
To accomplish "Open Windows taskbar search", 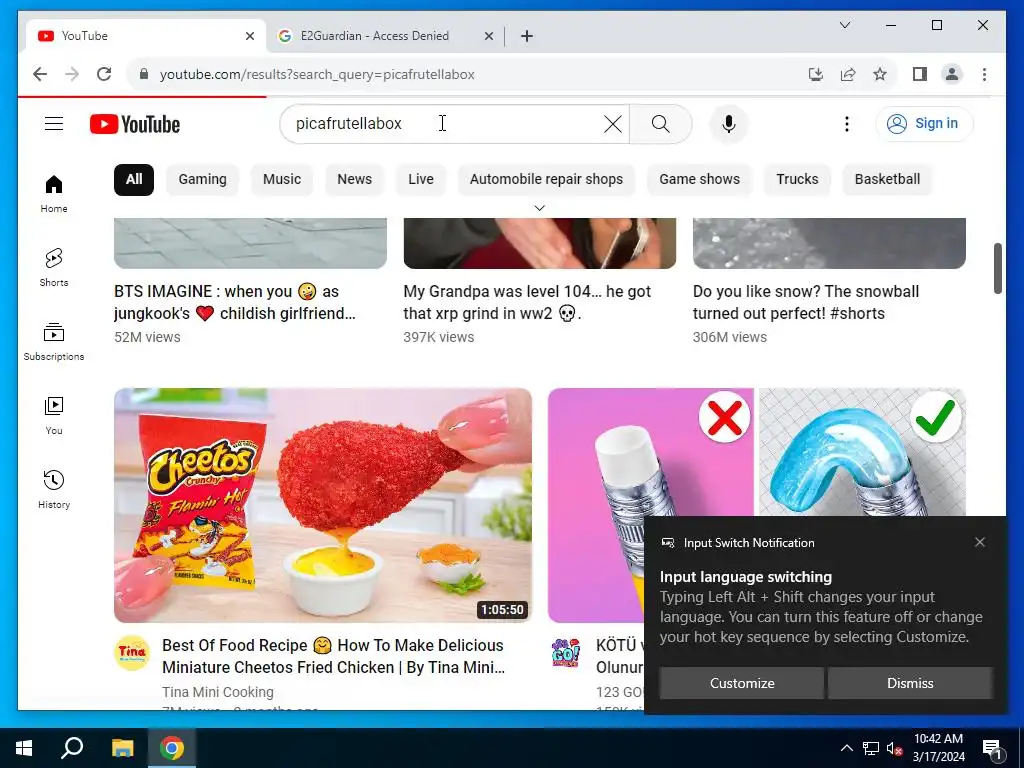I will [x=72, y=748].
